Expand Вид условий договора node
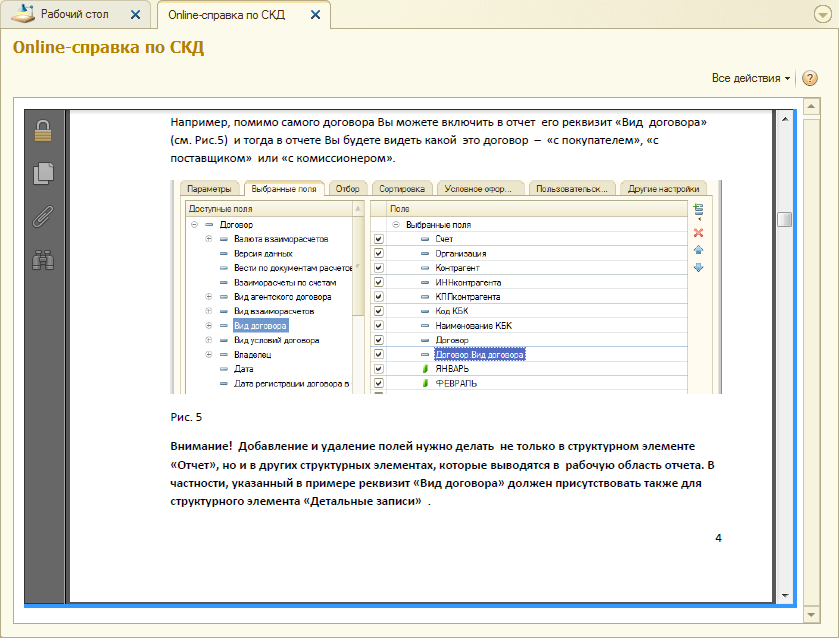Viewport: 839px width, 638px height. (x=209, y=340)
